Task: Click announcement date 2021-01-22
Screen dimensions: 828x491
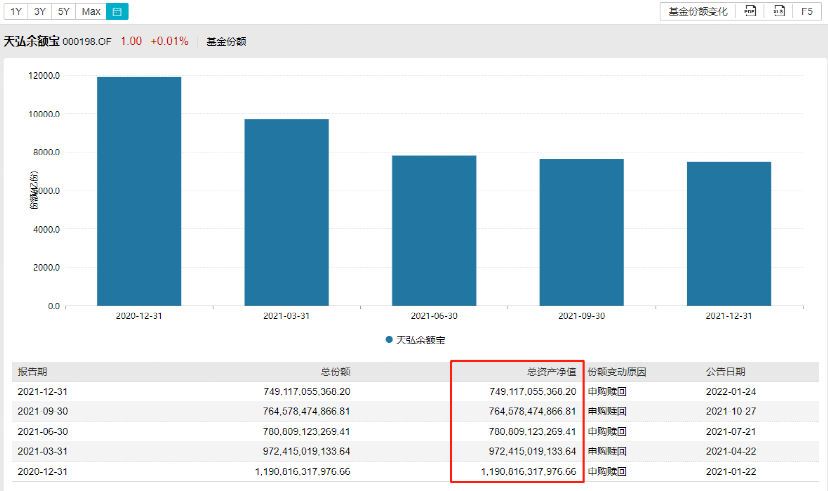Action: pos(731,471)
